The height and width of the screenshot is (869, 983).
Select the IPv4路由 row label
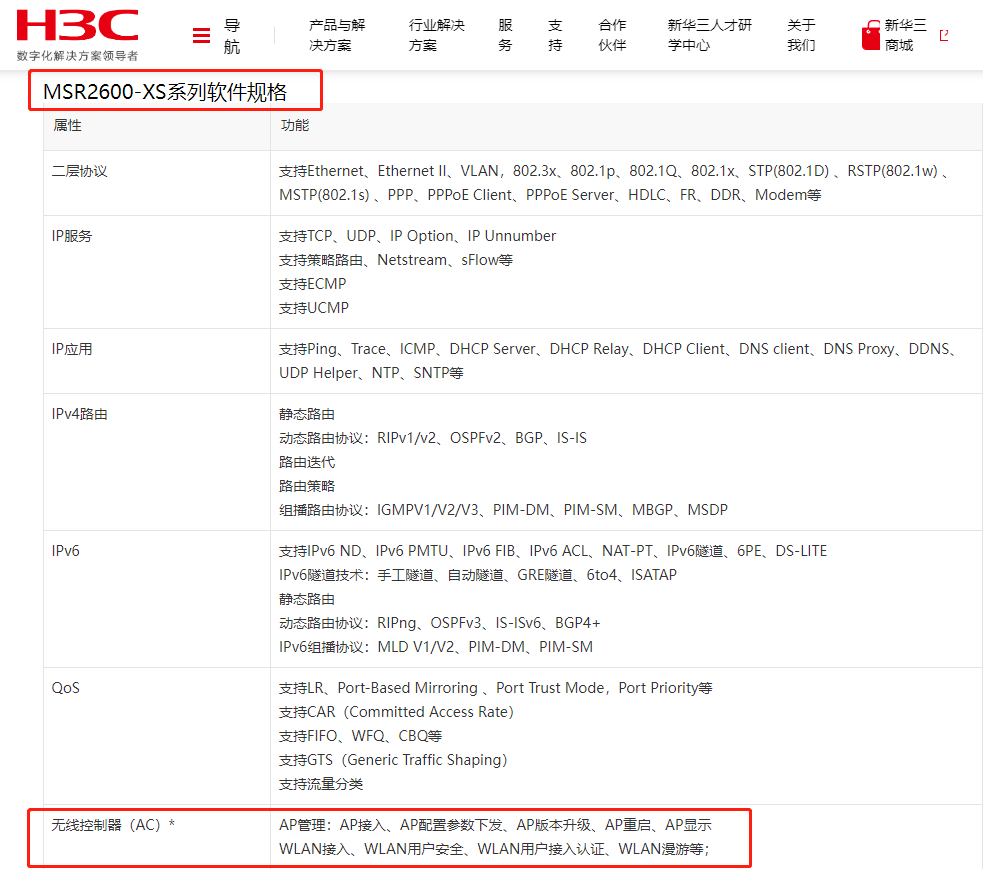(80, 414)
